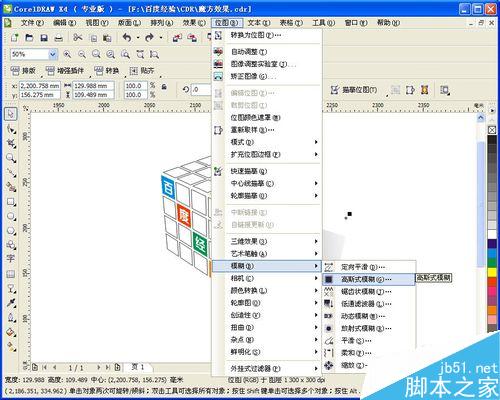Click the New document toolbar icon
The height and width of the screenshot is (400, 500).
pos(14,38)
